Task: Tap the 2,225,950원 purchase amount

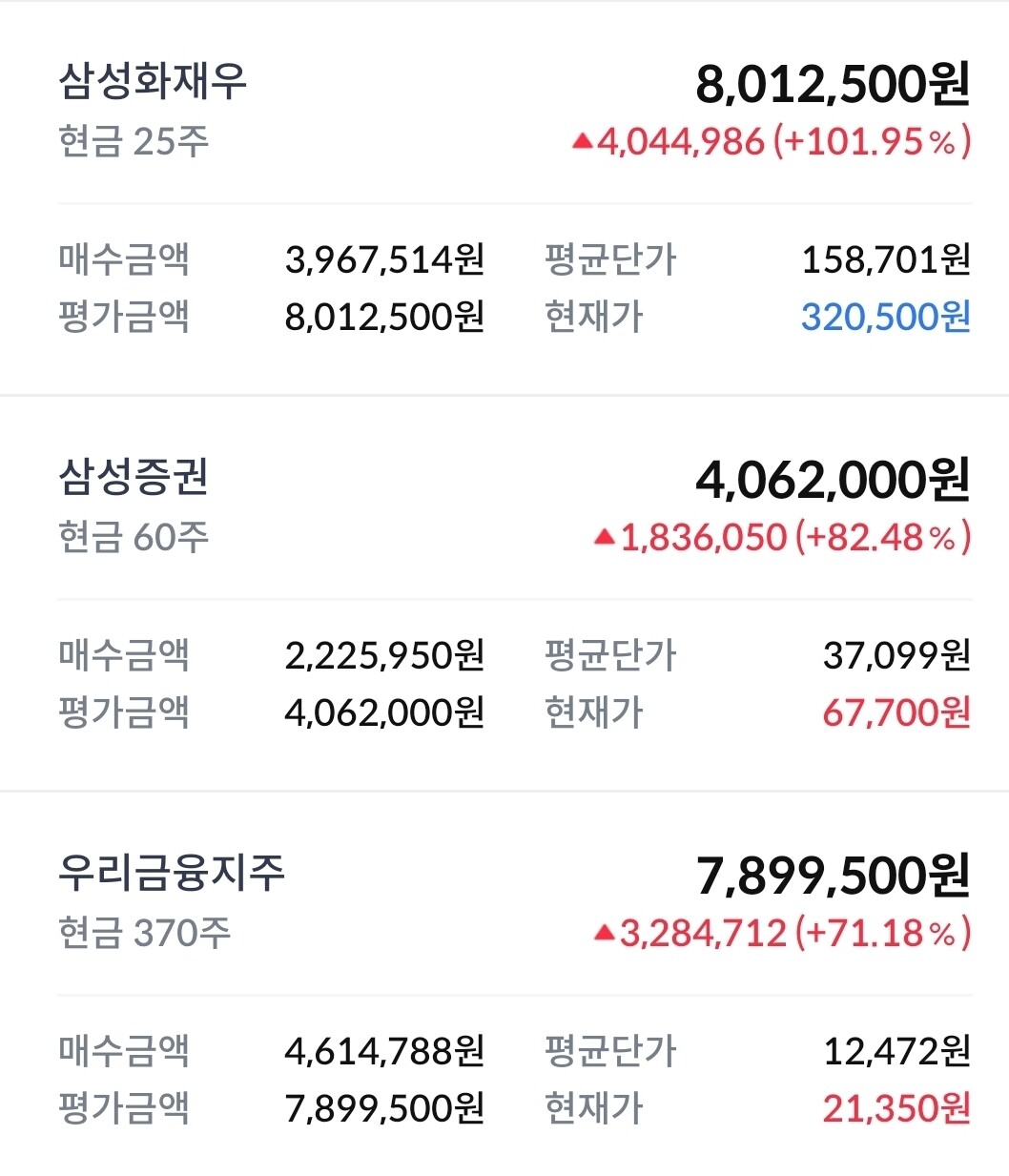Action: point(384,655)
